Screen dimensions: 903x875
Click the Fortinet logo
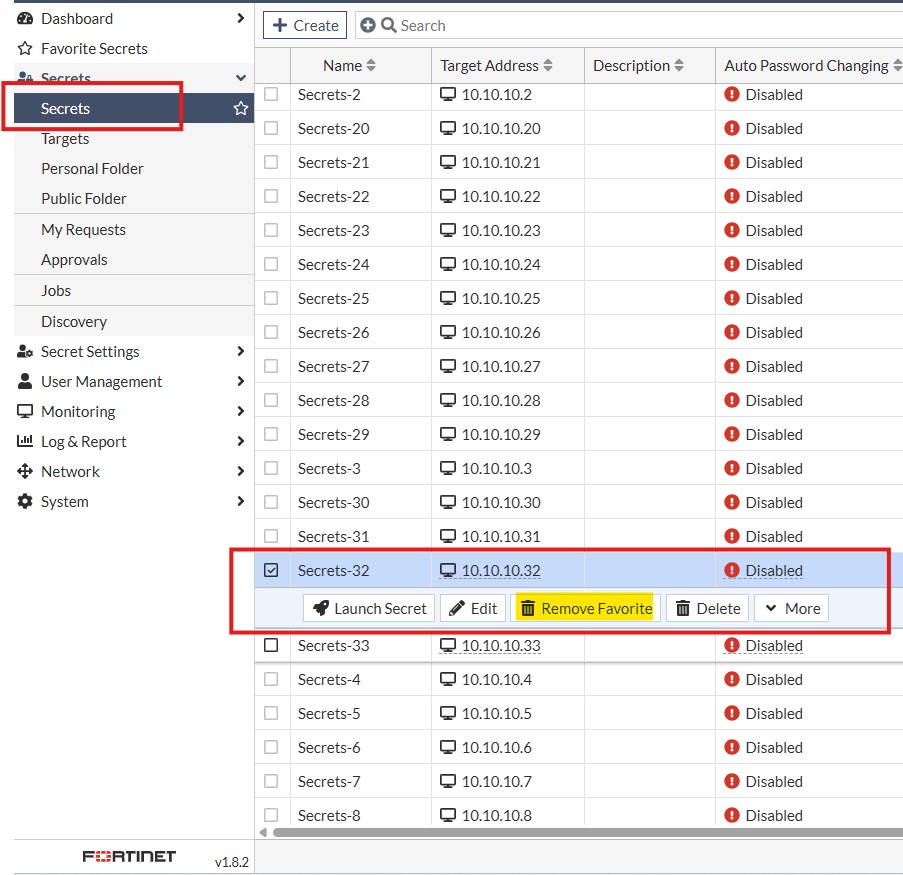[129, 857]
